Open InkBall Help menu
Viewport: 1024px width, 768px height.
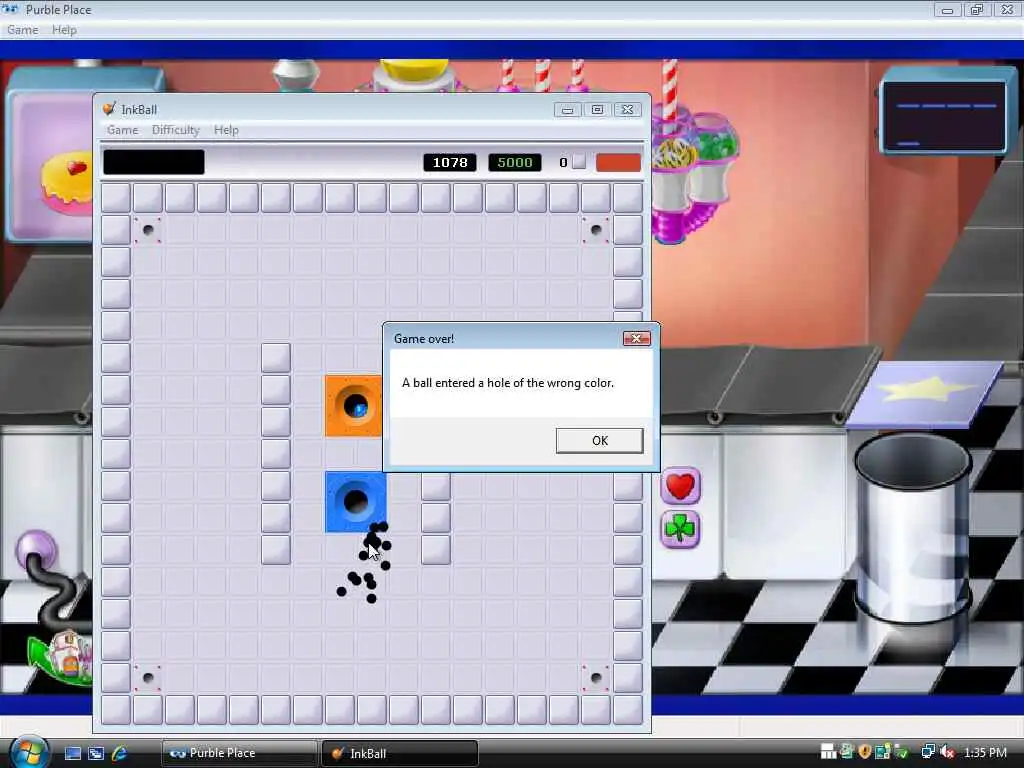pyautogui.click(x=226, y=130)
